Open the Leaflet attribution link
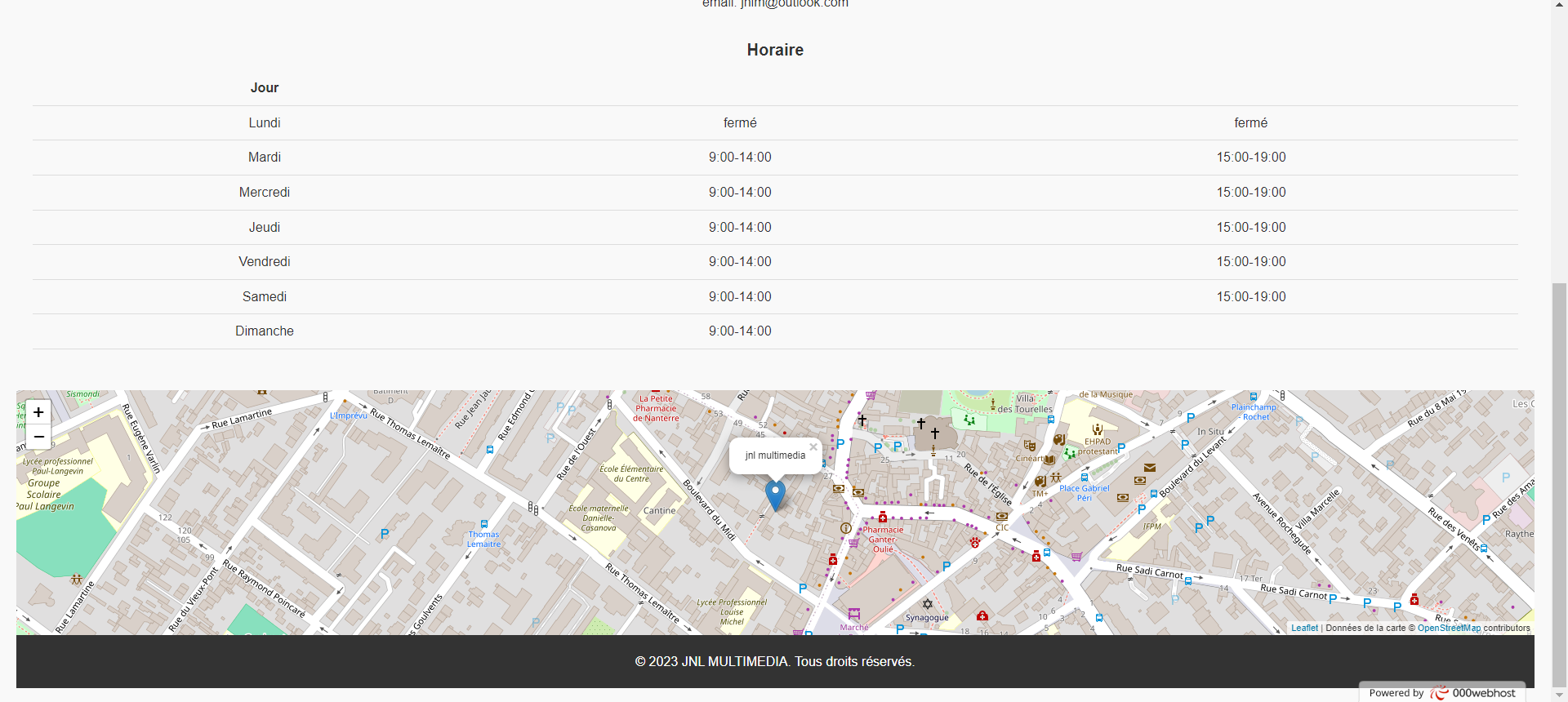Screen dimensions: 1568x702 (1304, 628)
